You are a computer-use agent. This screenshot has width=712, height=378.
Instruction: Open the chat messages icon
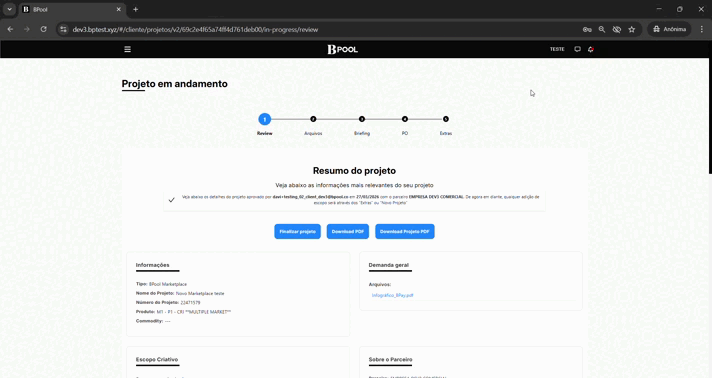pyautogui.click(x=578, y=49)
